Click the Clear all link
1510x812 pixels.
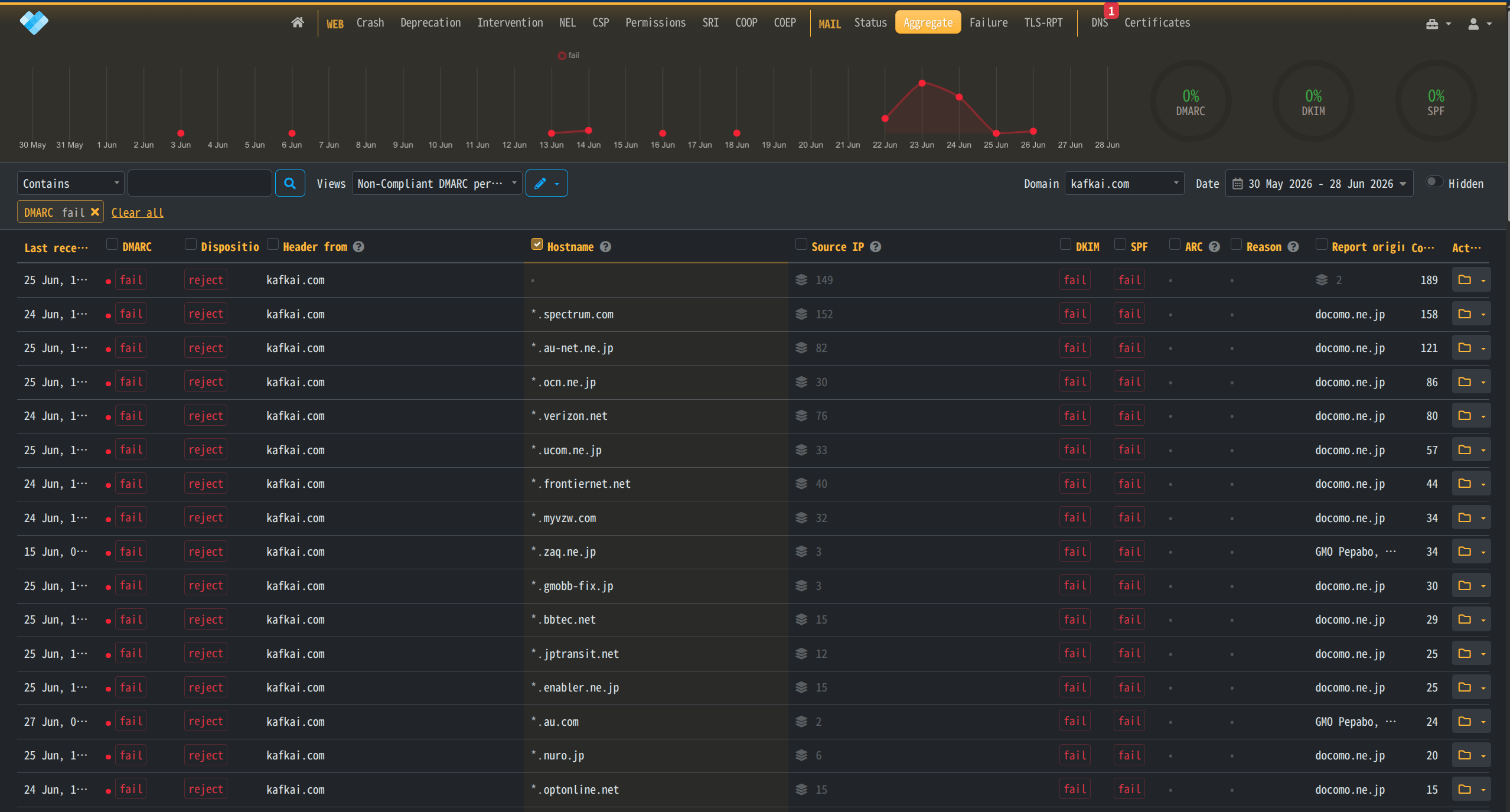[138, 213]
